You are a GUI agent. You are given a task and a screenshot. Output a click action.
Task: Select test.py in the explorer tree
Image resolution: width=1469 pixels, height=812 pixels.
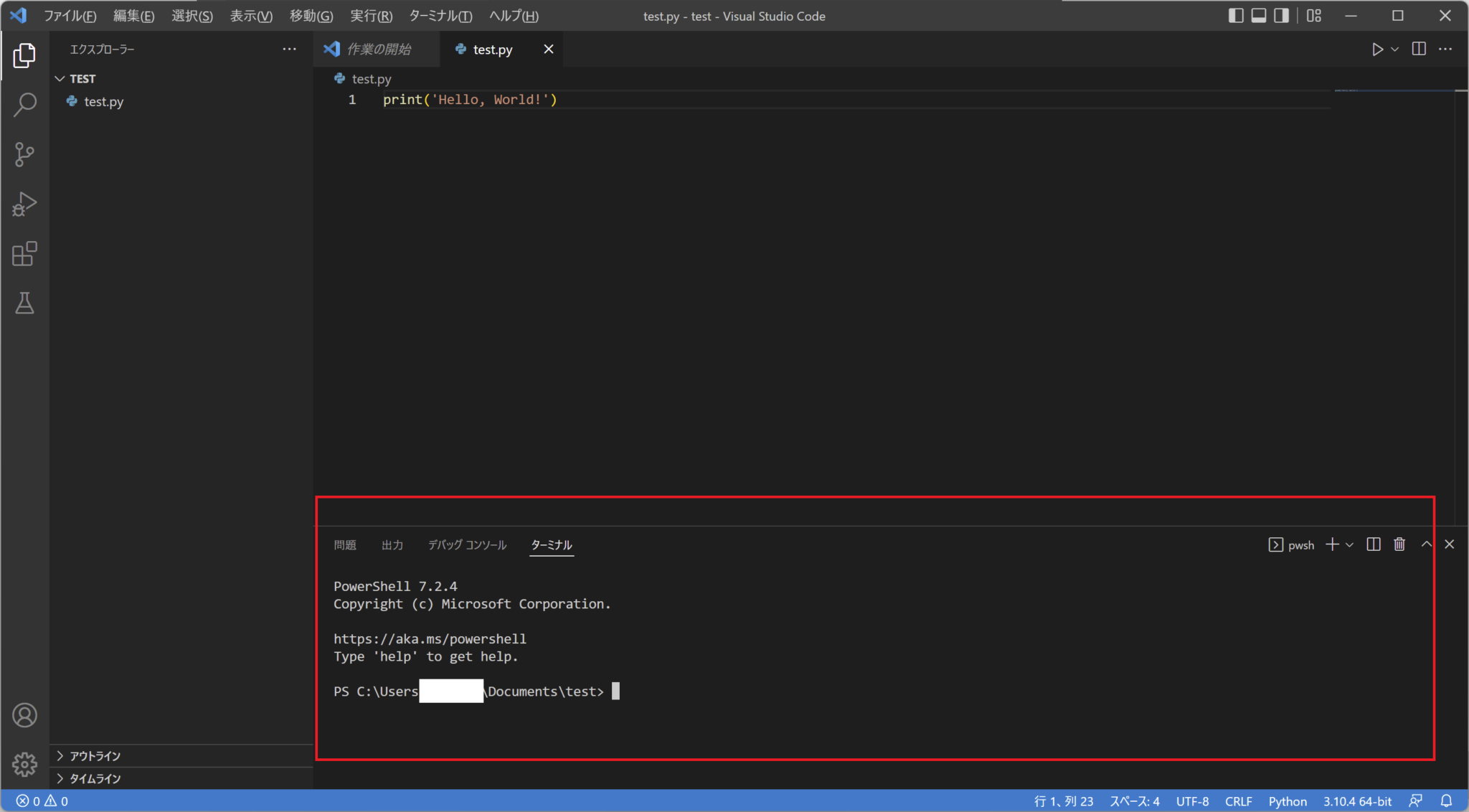click(x=103, y=102)
